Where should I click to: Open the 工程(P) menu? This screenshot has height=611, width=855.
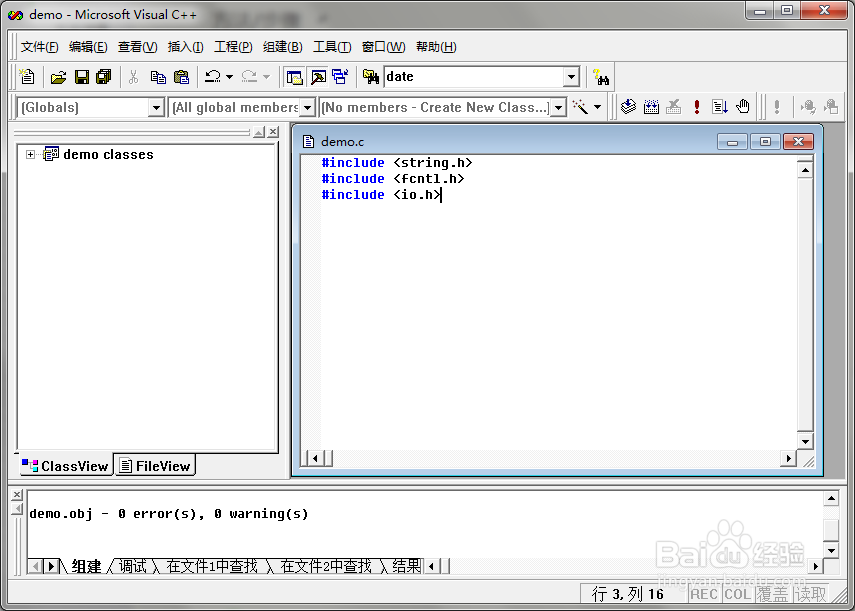[x=233, y=47]
